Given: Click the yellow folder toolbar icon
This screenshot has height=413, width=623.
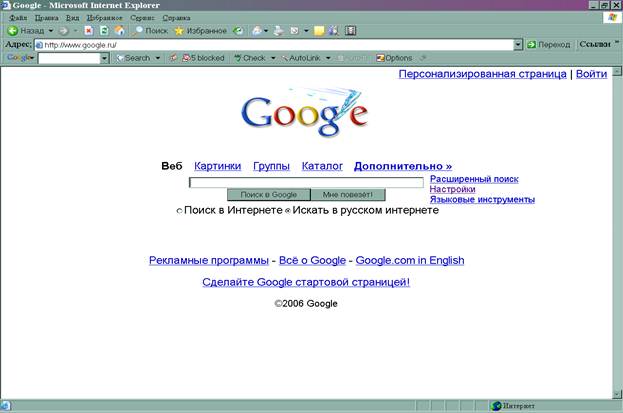Looking at the screenshot, I should click(319, 31).
